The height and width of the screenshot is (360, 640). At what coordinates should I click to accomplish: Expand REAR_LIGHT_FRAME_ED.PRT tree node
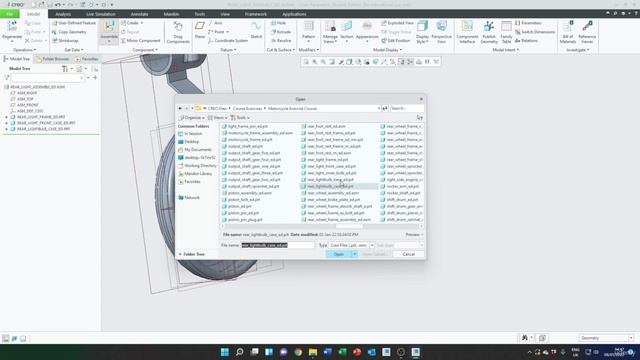tap(7, 117)
